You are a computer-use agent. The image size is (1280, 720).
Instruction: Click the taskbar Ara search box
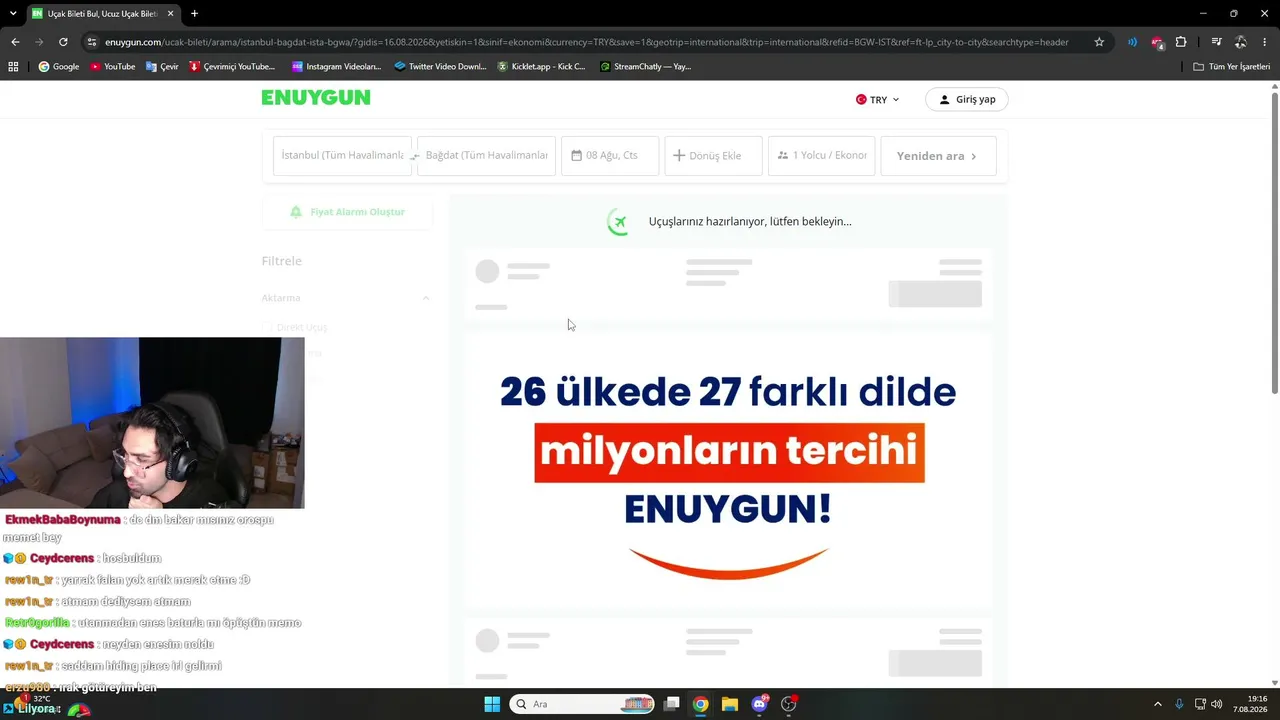pos(582,704)
